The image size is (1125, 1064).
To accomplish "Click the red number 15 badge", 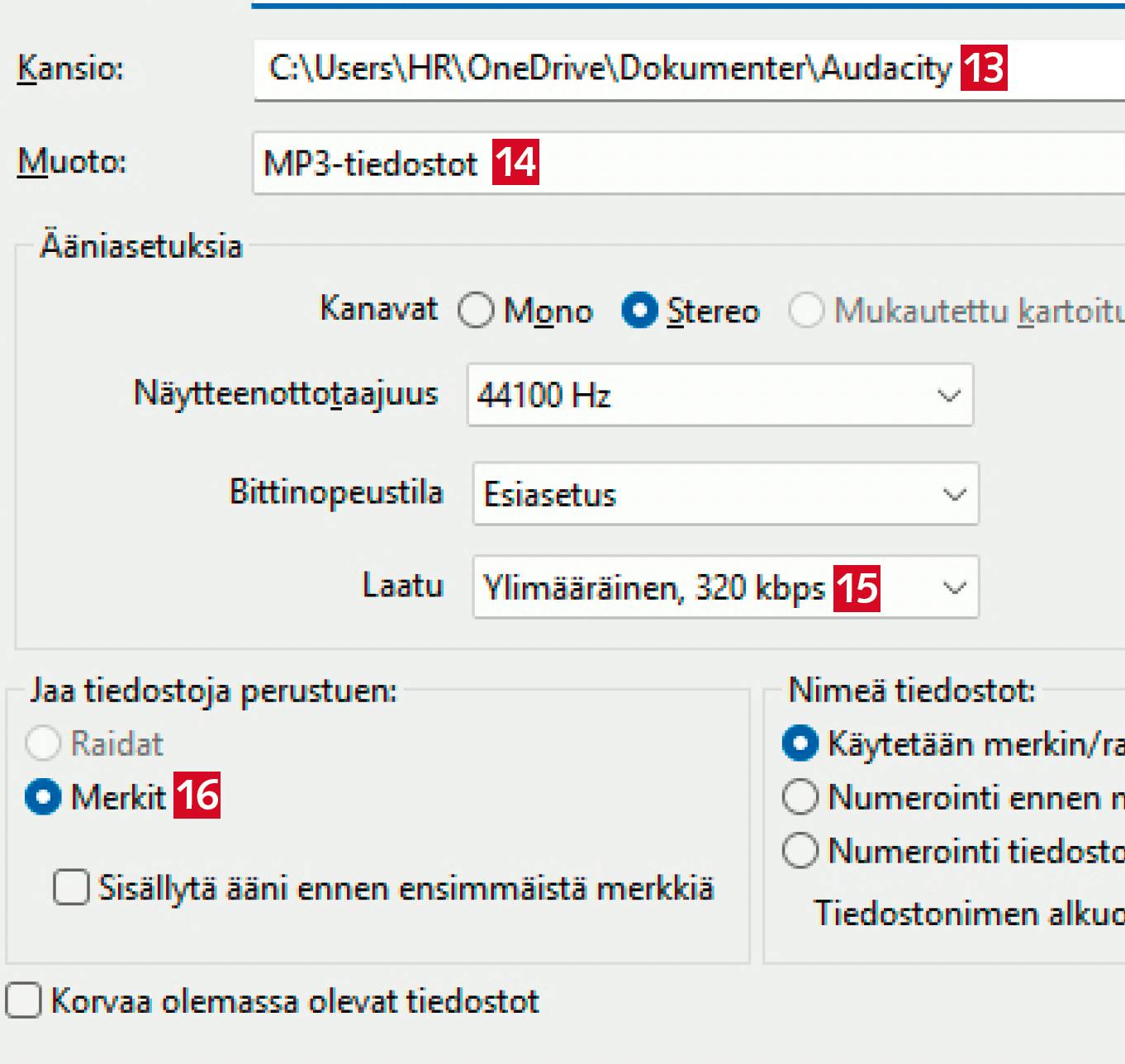I will 857,588.
